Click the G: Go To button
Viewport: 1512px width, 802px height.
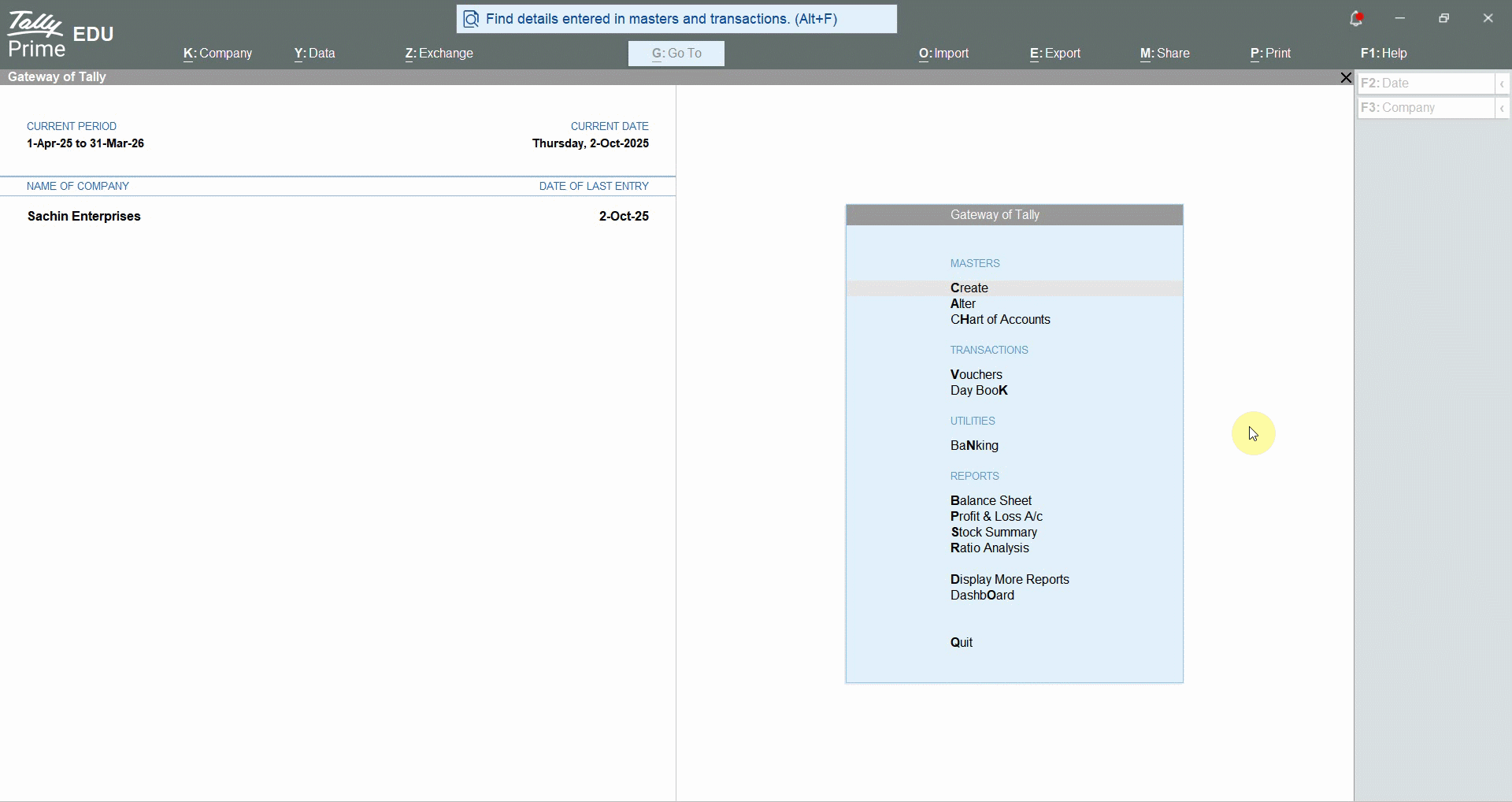click(x=676, y=54)
